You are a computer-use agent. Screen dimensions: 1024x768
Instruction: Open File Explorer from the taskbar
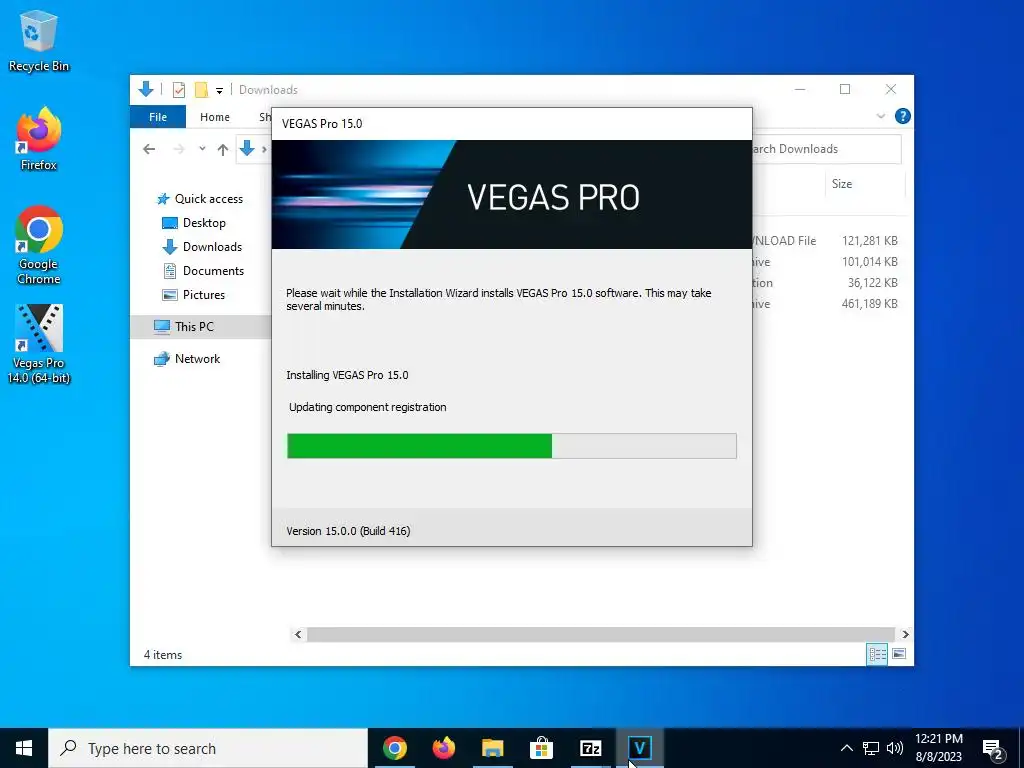[492, 748]
